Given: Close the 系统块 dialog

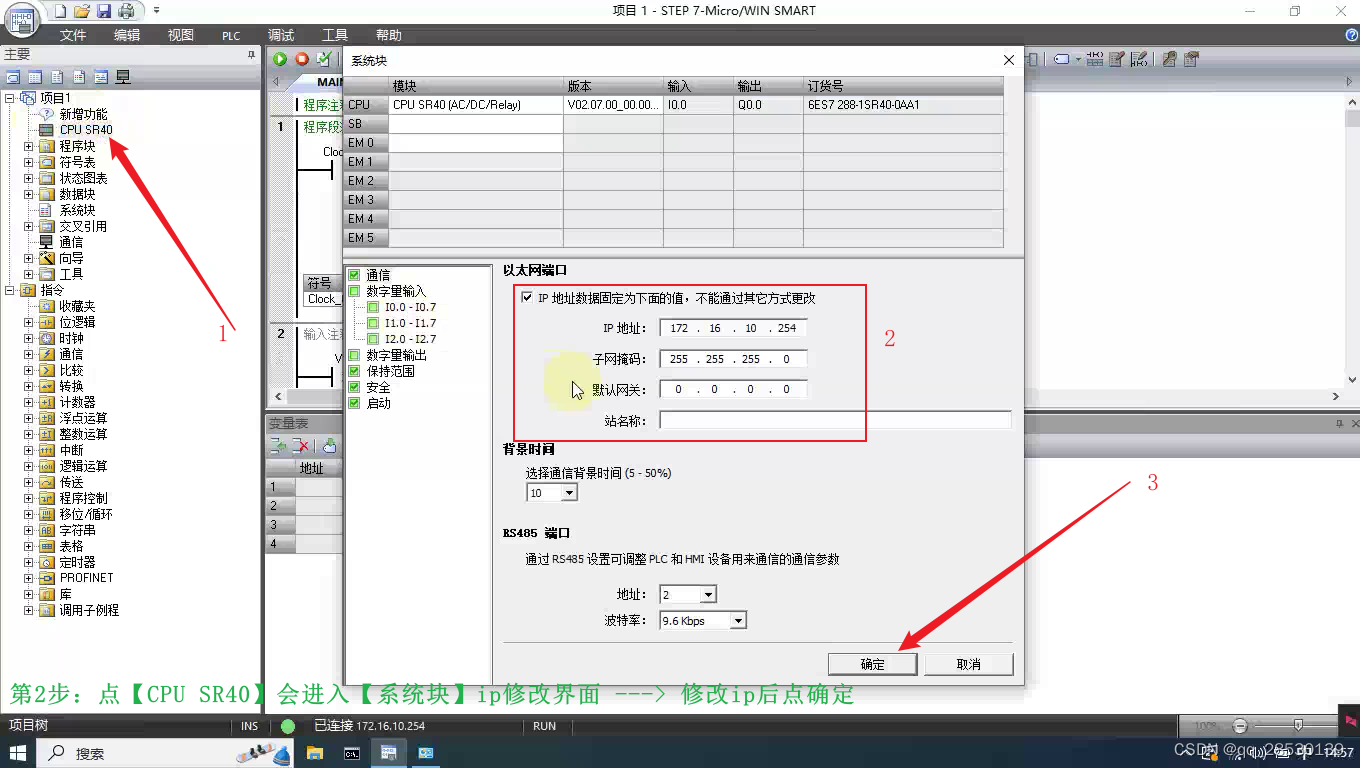Looking at the screenshot, I should click(1009, 60).
